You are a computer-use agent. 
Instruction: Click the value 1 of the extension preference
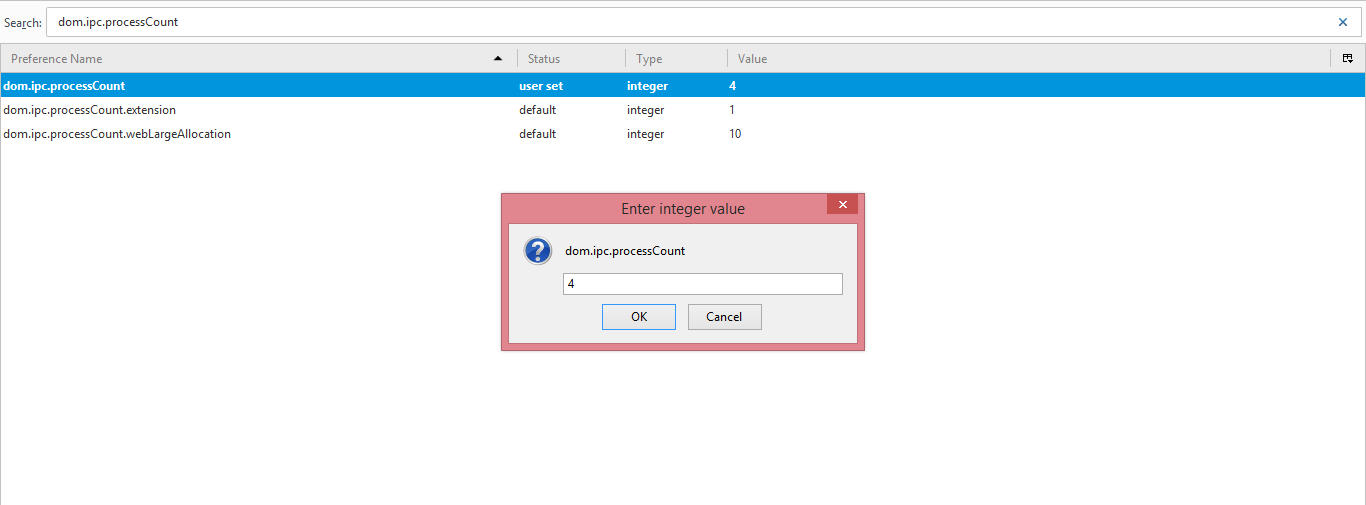click(732, 110)
